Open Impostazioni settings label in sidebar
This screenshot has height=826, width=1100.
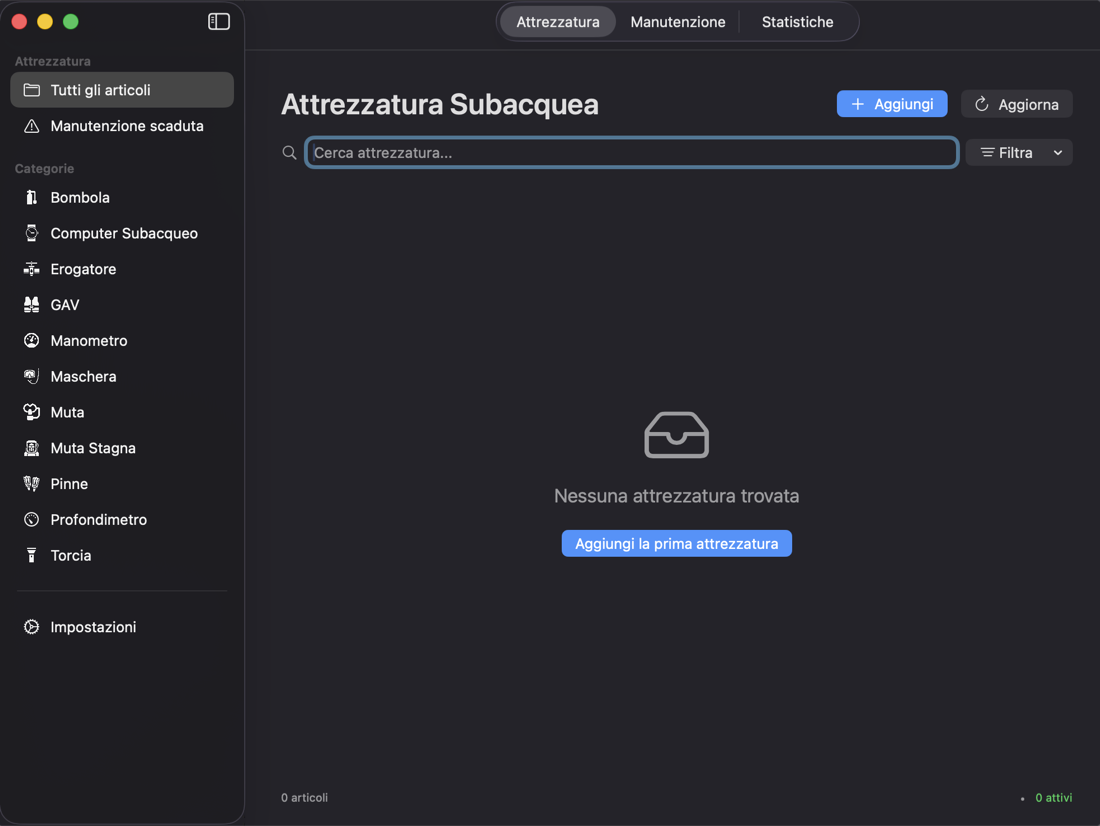(x=93, y=627)
